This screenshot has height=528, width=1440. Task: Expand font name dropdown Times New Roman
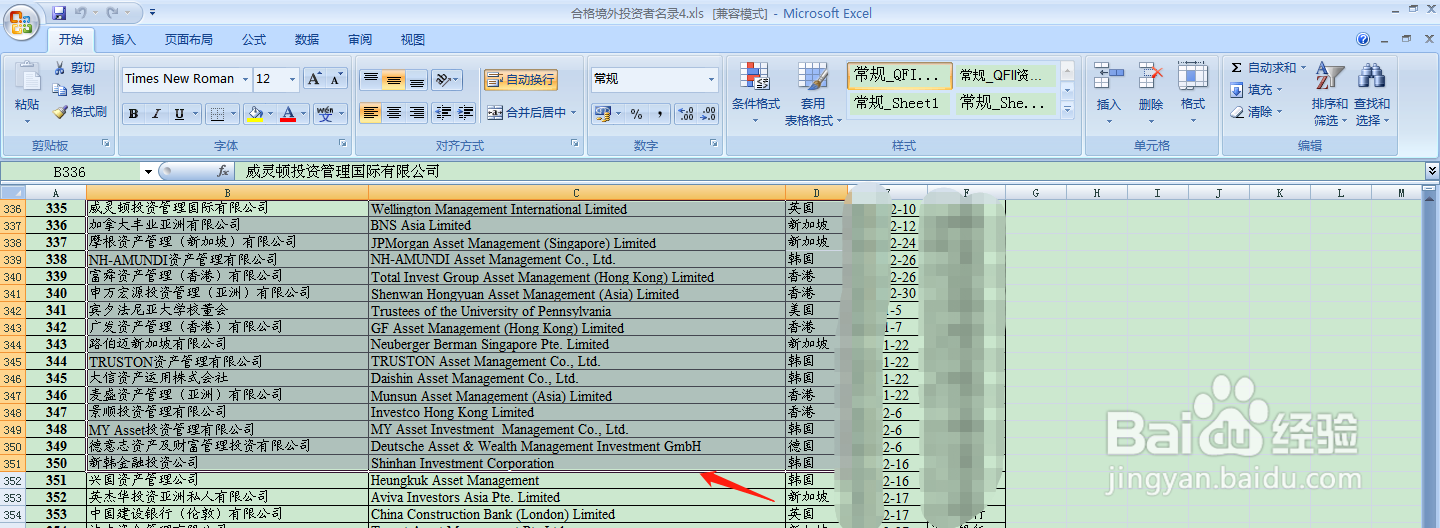pyautogui.click(x=245, y=79)
